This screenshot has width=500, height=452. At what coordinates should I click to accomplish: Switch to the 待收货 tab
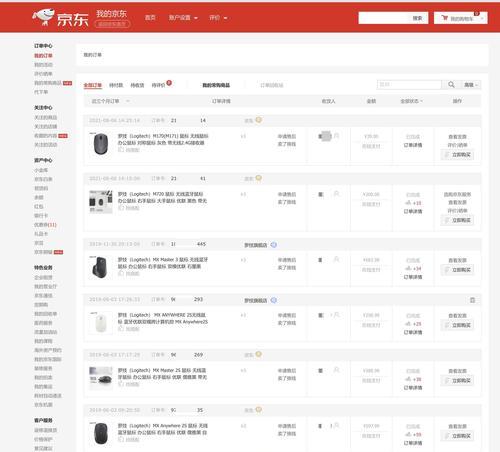(x=137, y=85)
